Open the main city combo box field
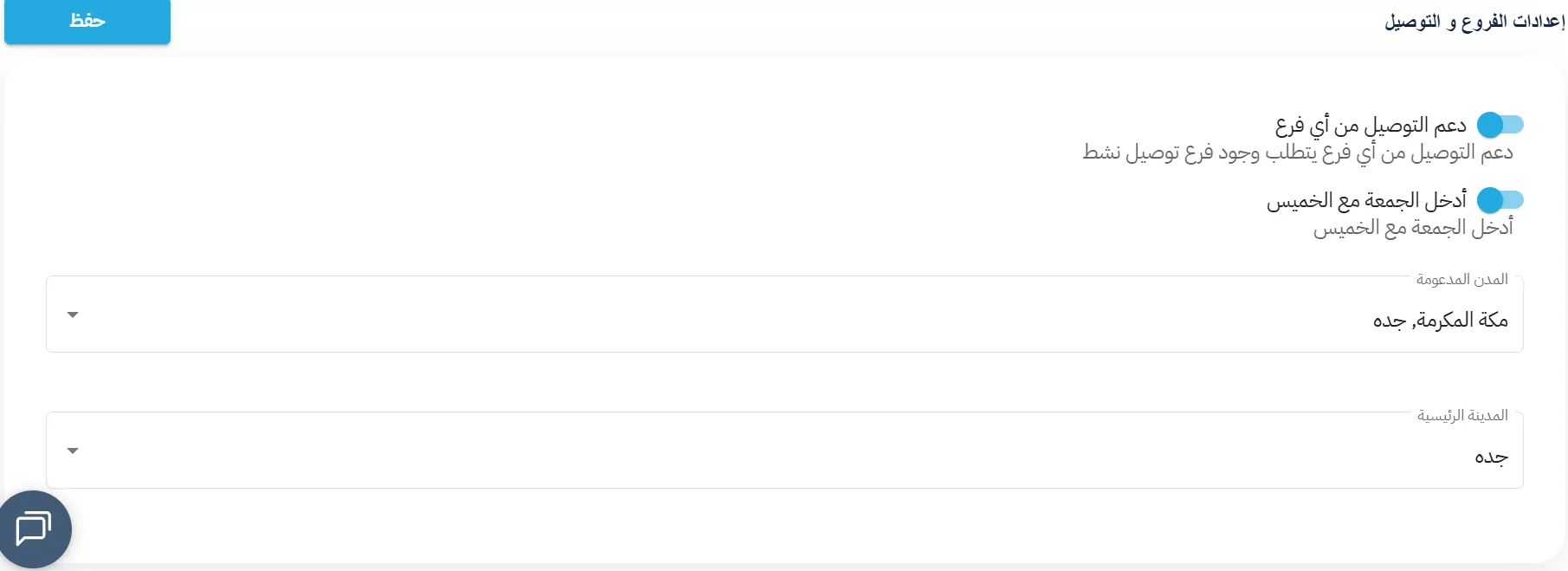The height and width of the screenshot is (571, 1568). 784,451
